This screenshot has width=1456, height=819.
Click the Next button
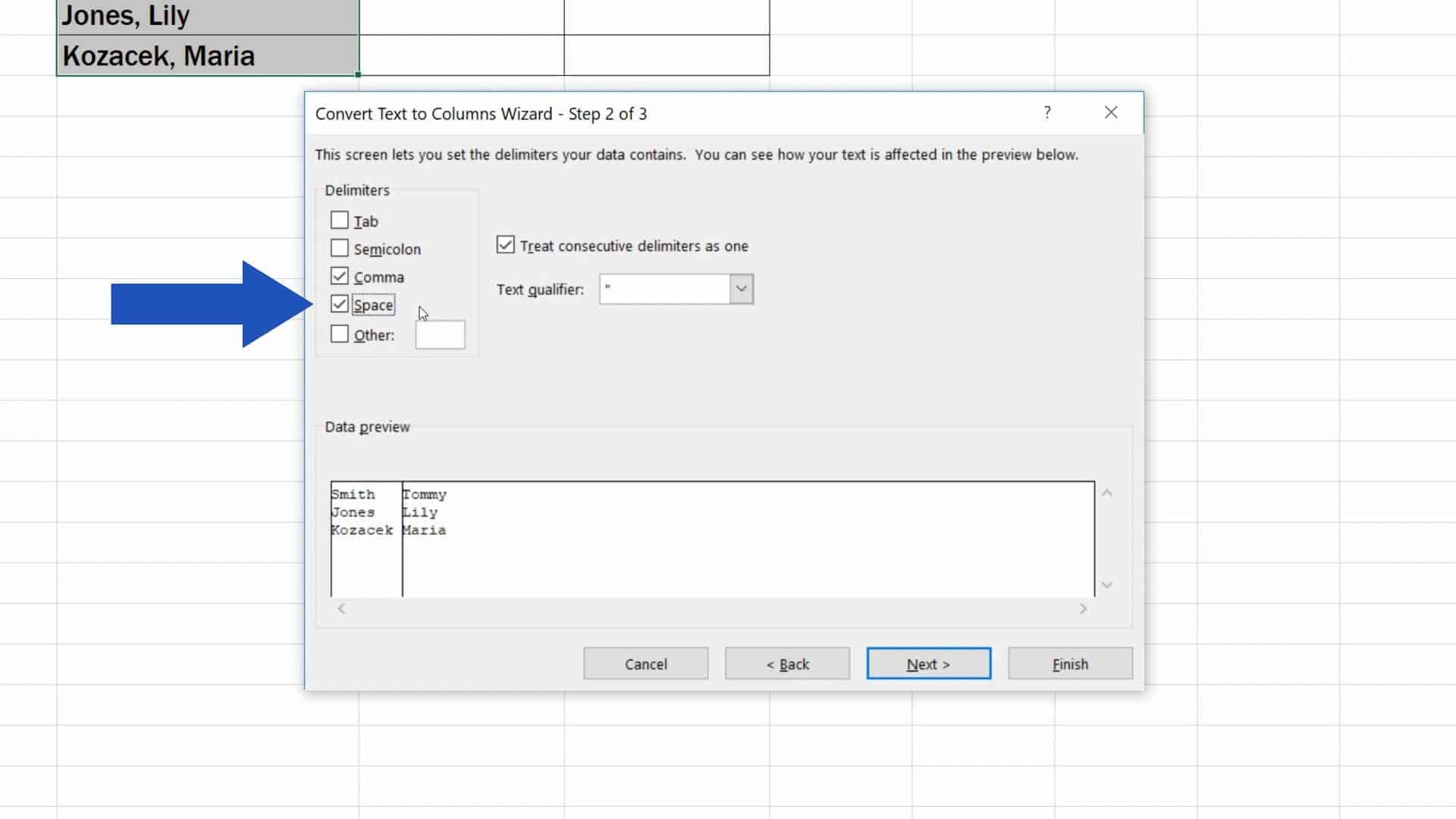pyautogui.click(x=928, y=663)
